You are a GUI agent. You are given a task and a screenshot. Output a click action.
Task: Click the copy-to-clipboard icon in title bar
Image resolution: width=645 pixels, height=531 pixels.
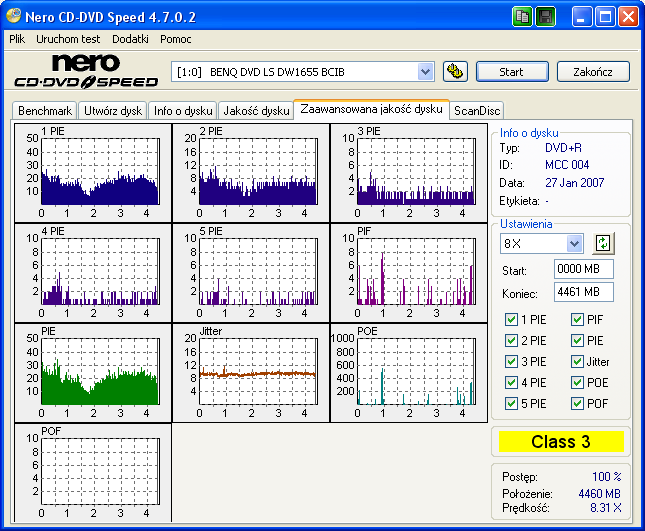[522, 17]
